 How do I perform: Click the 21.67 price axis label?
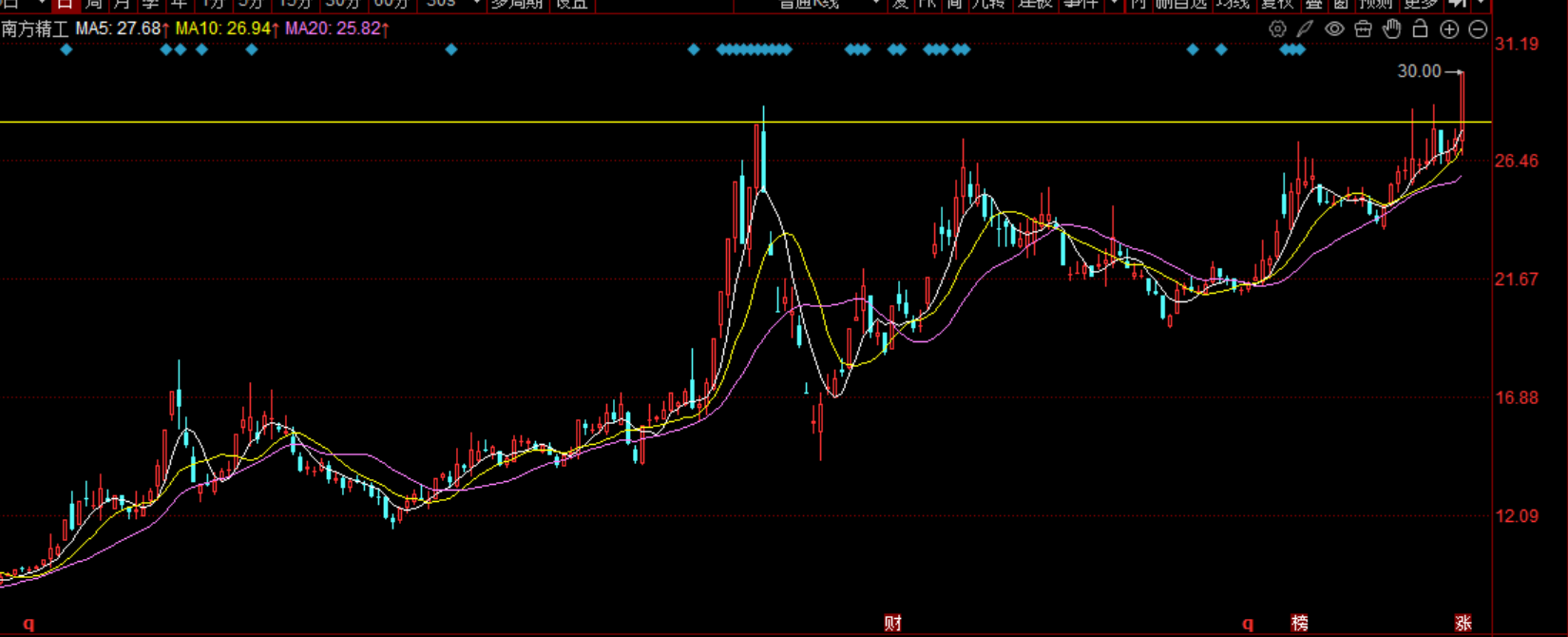click(1517, 280)
